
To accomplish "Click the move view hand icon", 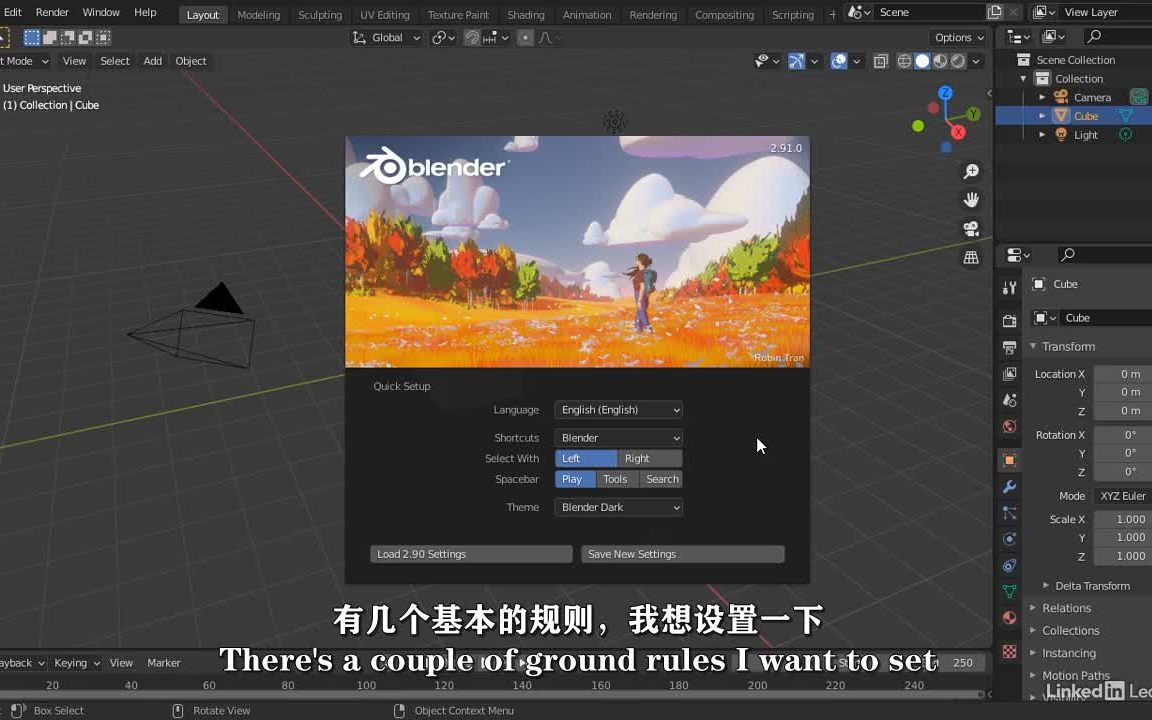I will coord(971,199).
